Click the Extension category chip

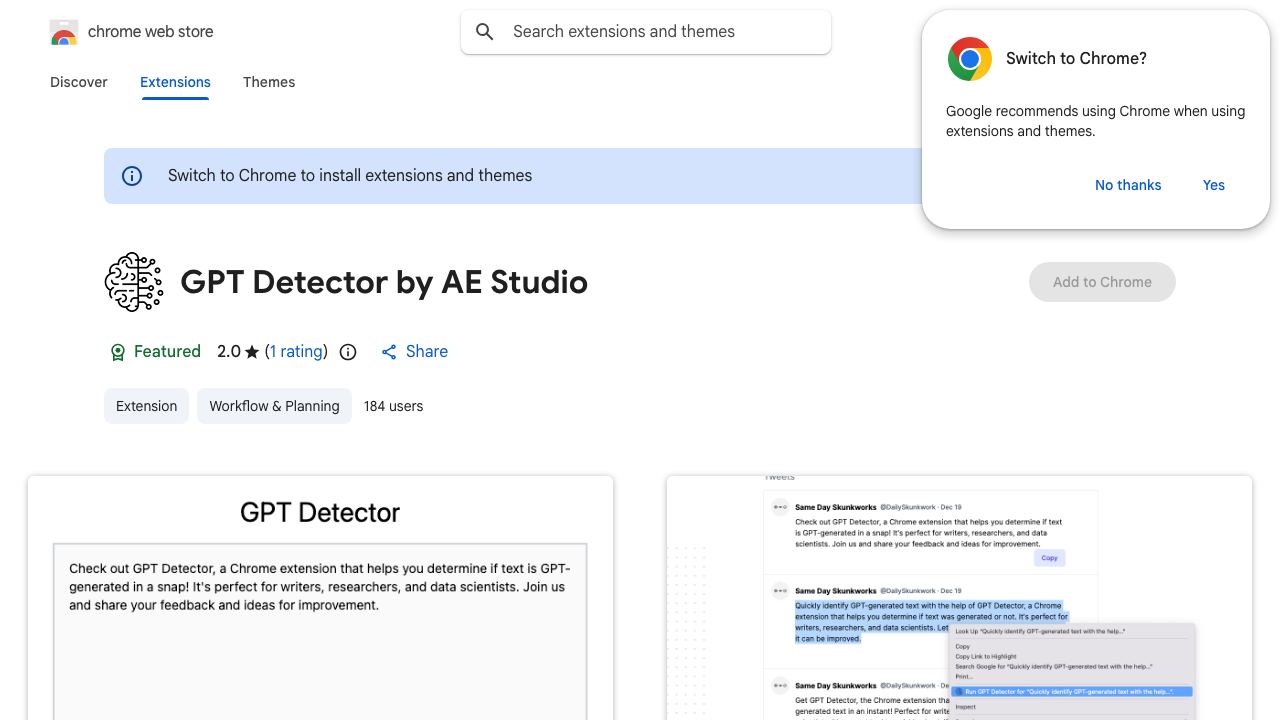[x=146, y=406]
